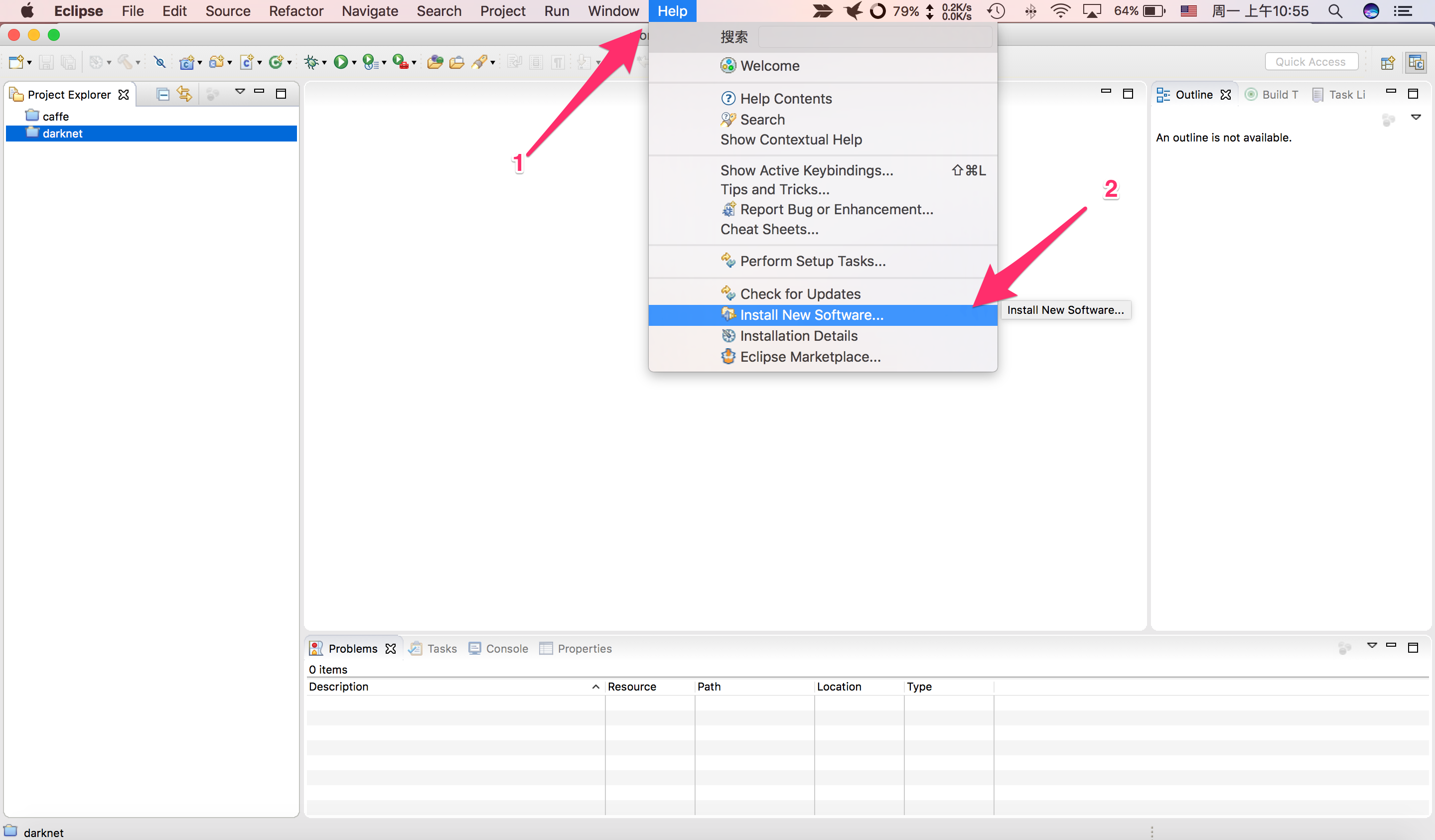
Task: Open Project Explorer View Menu triangle
Action: [x=240, y=92]
